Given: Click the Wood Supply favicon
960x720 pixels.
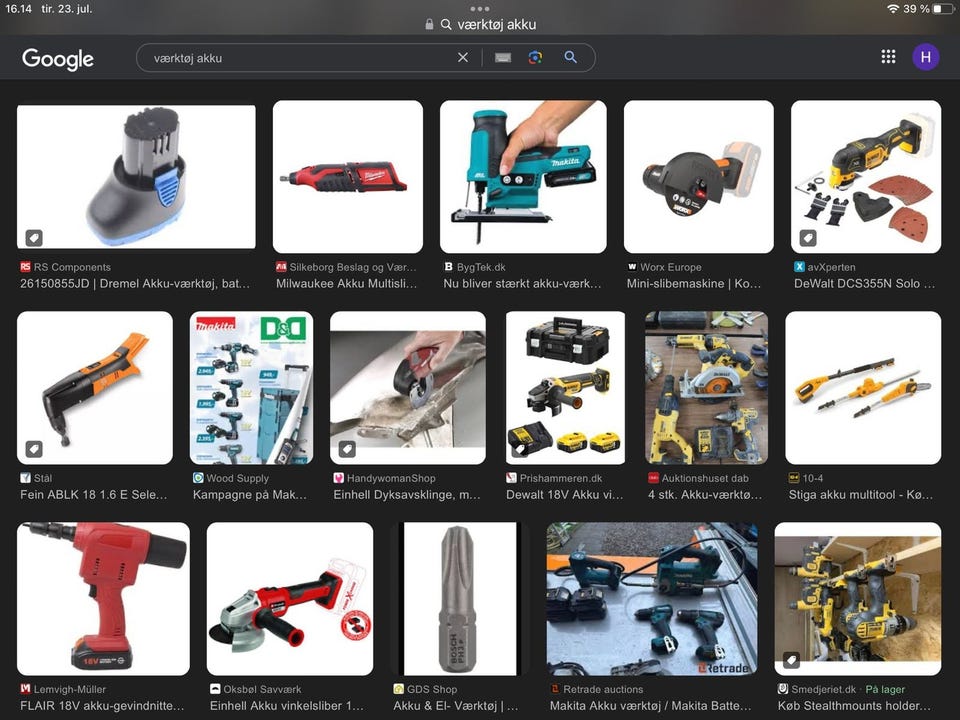Looking at the screenshot, I should 198,478.
